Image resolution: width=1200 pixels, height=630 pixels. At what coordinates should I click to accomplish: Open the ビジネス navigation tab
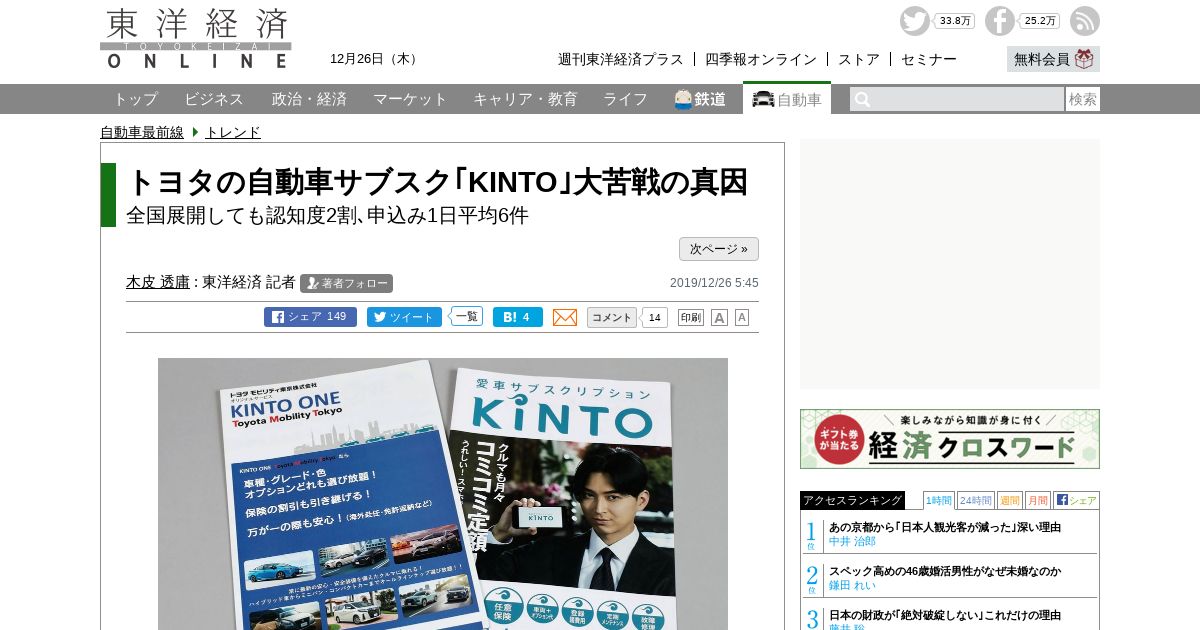tap(214, 99)
